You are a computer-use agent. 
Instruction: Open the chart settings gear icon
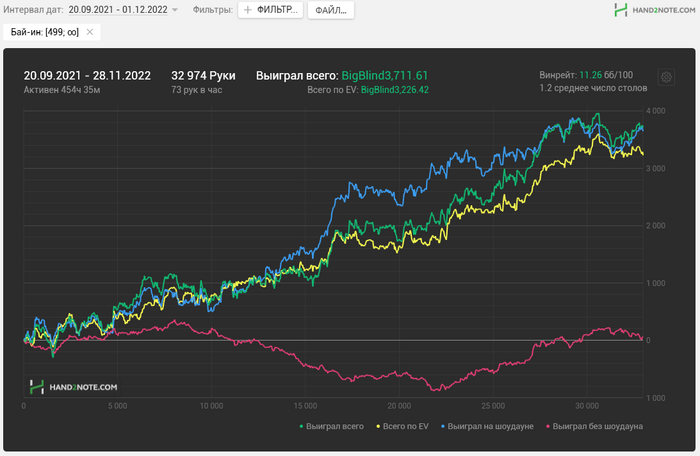666,77
